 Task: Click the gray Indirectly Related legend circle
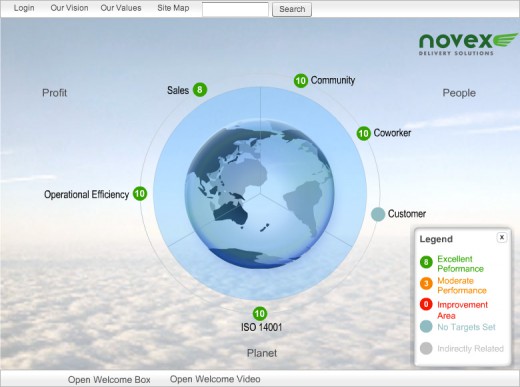tap(426, 348)
